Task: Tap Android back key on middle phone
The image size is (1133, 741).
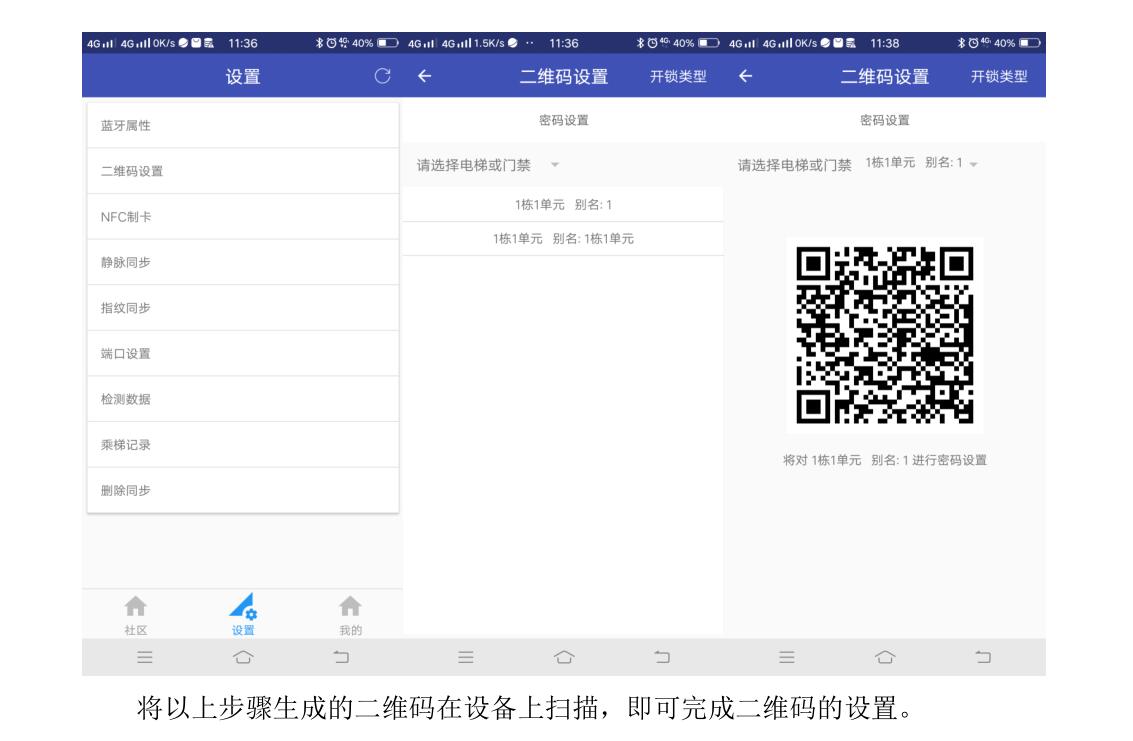Action: tap(662, 657)
